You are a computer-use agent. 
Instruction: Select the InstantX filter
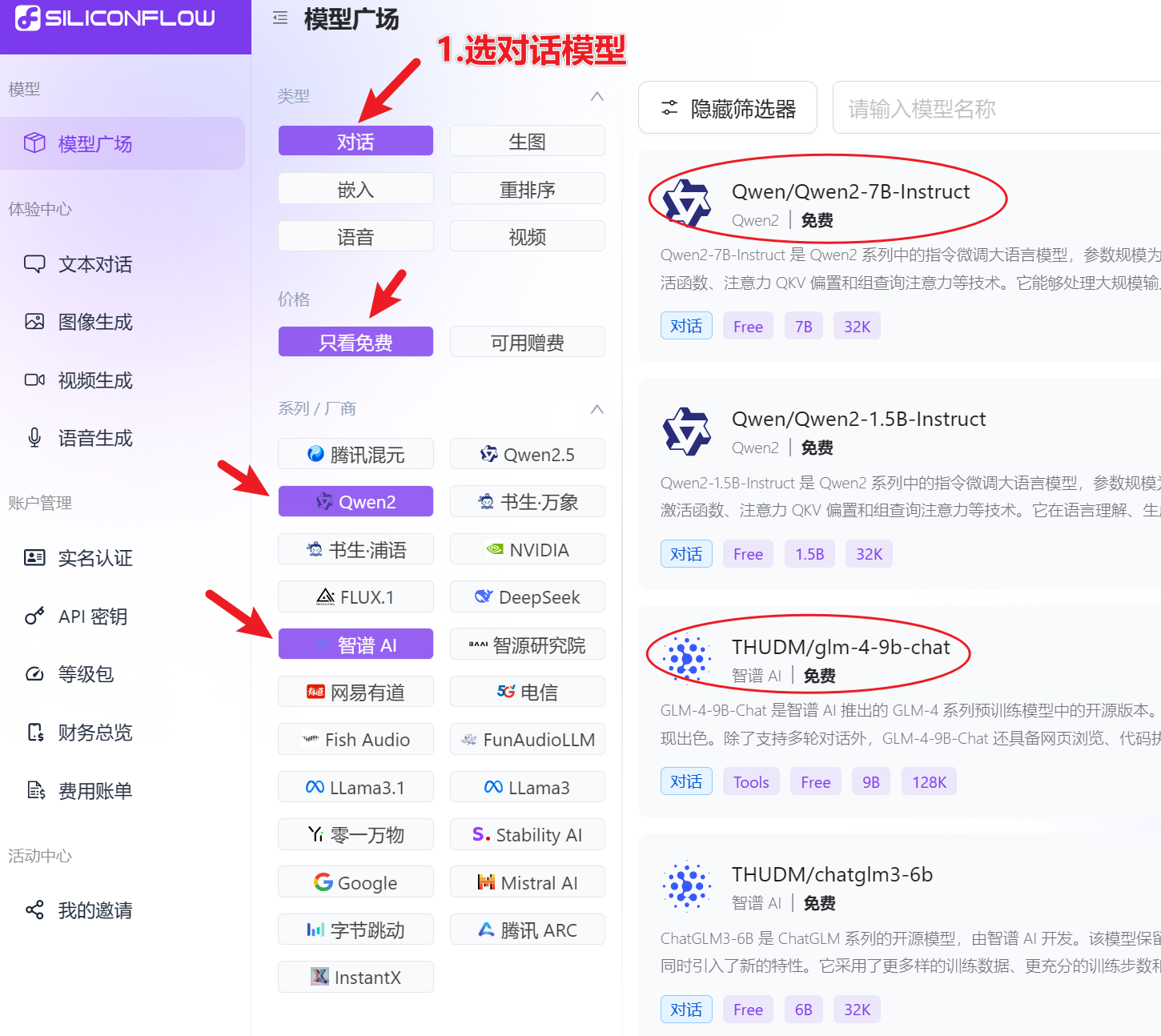pos(356,977)
